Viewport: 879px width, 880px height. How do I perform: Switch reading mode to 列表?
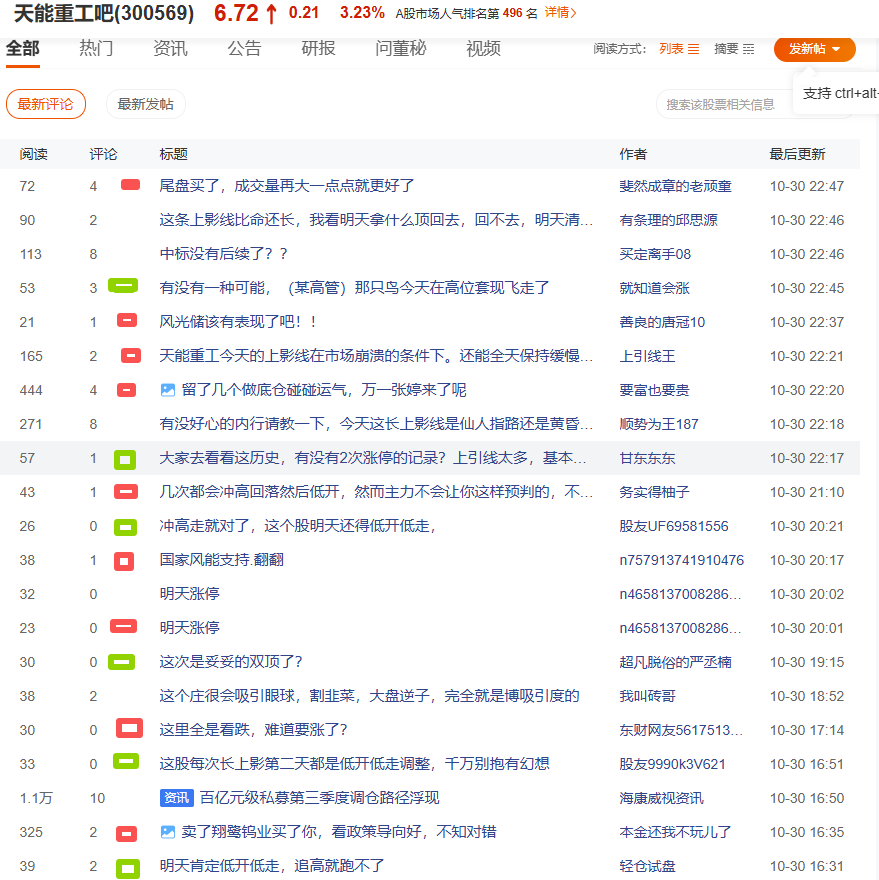(x=679, y=49)
